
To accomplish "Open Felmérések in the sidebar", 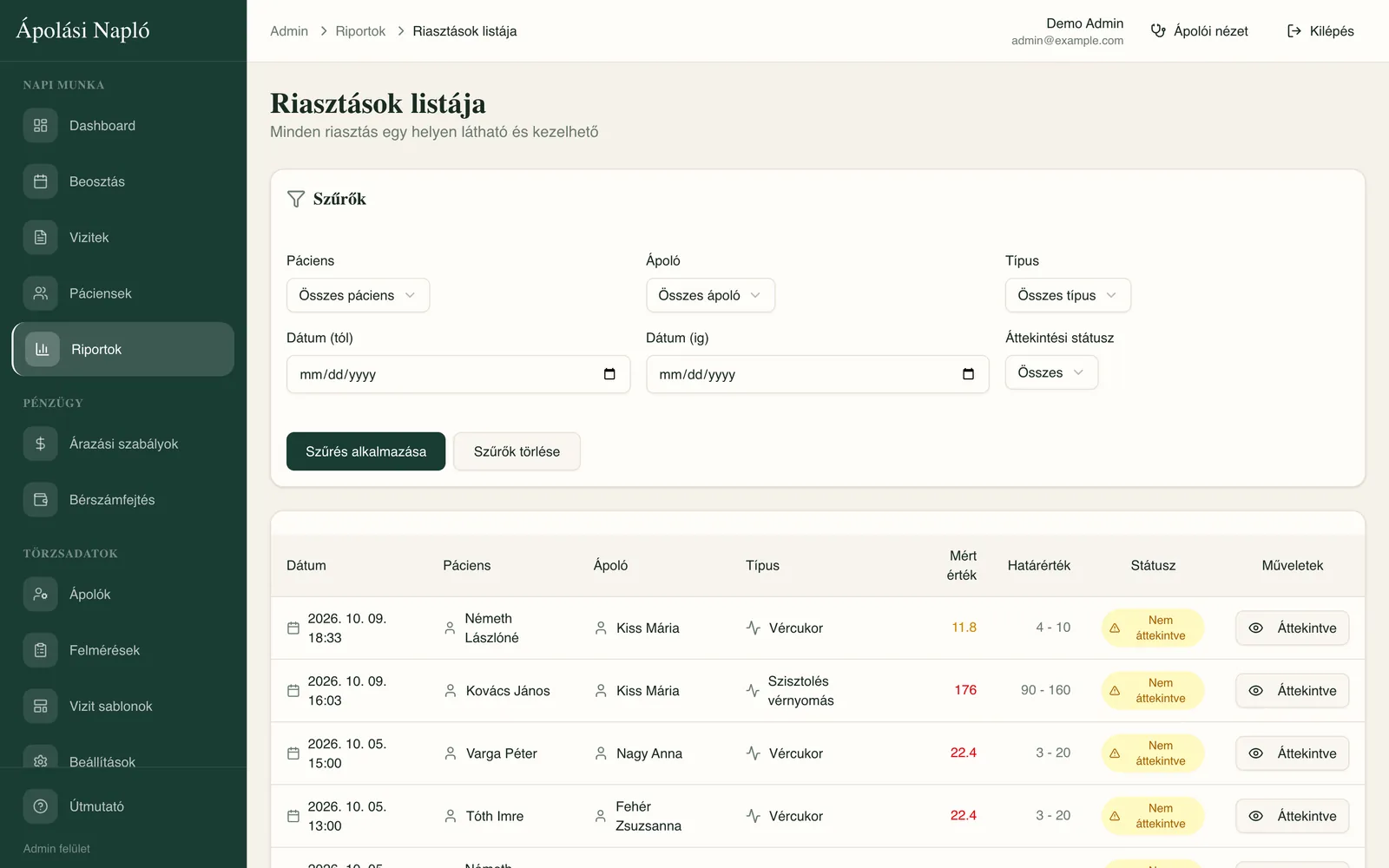I will point(123,650).
